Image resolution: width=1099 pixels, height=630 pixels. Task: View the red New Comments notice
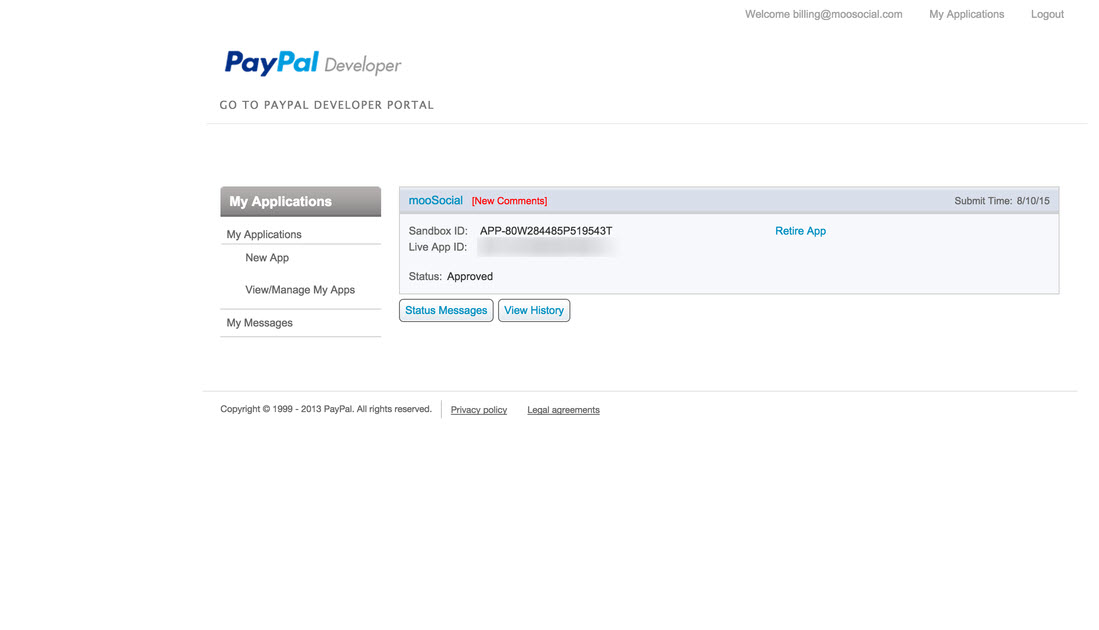coord(509,201)
